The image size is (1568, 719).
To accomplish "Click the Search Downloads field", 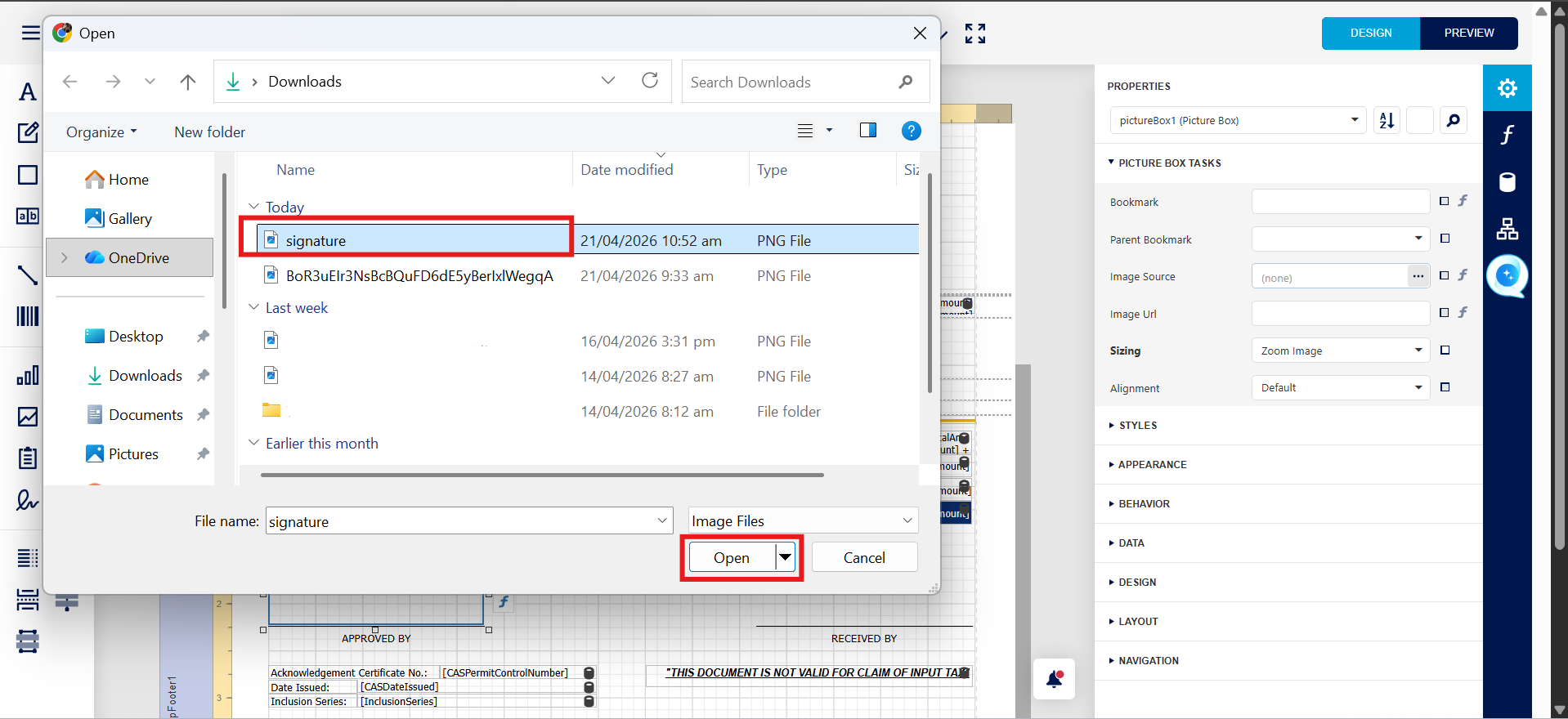I will 789,83.
